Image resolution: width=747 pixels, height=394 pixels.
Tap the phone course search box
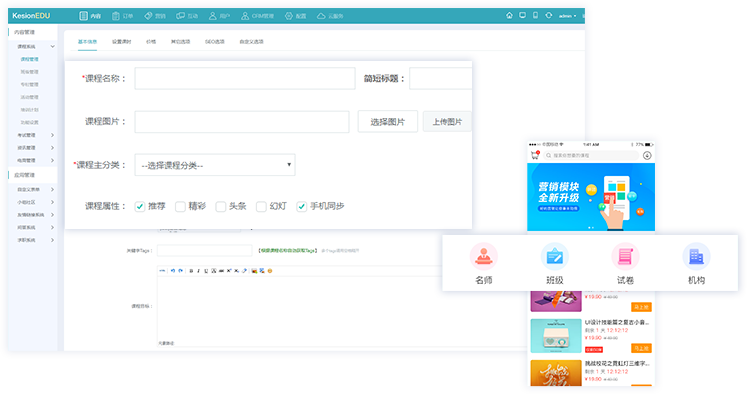(591, 155)
